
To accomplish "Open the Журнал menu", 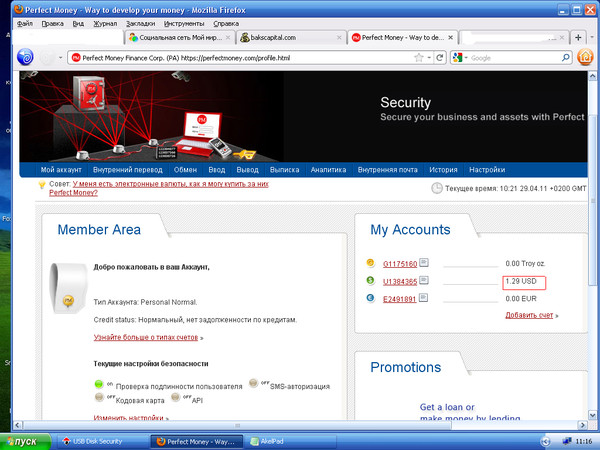I will coord(105,24).
